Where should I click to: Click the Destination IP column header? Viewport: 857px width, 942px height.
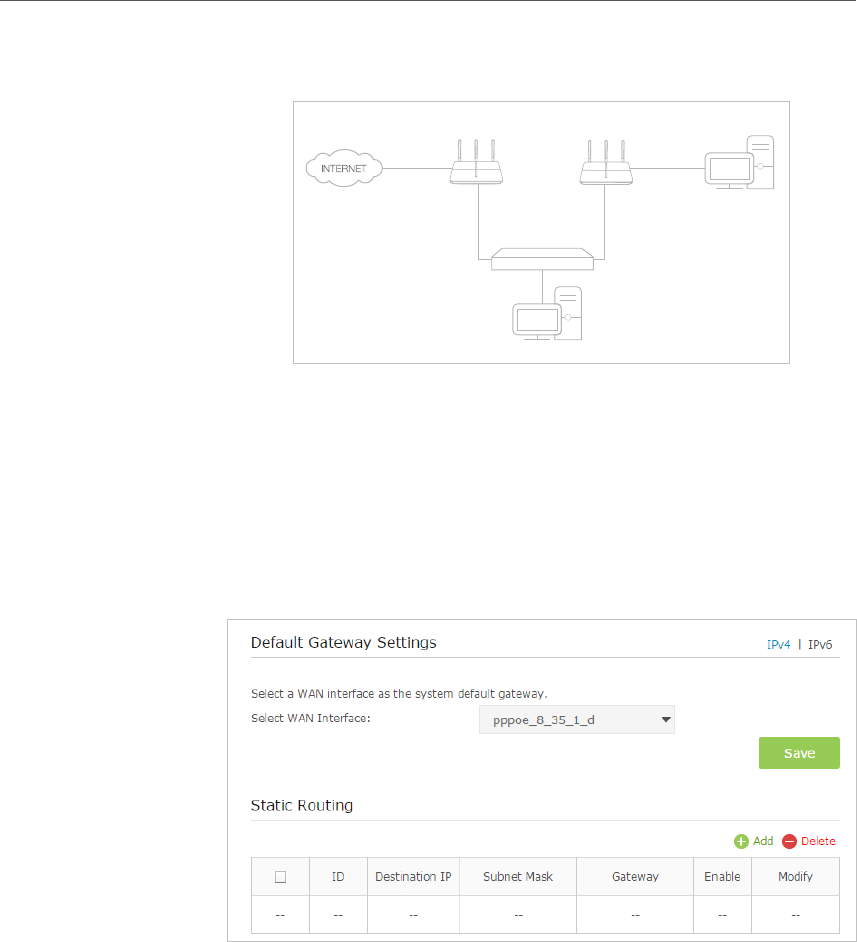(x=413, y=877)
